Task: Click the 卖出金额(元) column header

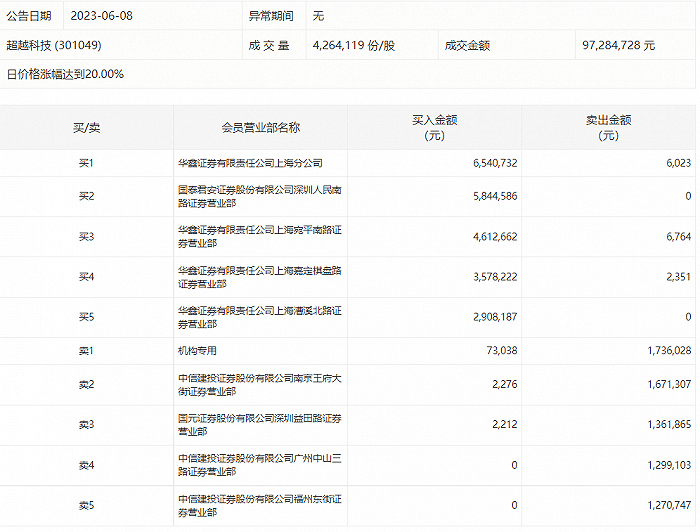Action: [x=608, y=128]
